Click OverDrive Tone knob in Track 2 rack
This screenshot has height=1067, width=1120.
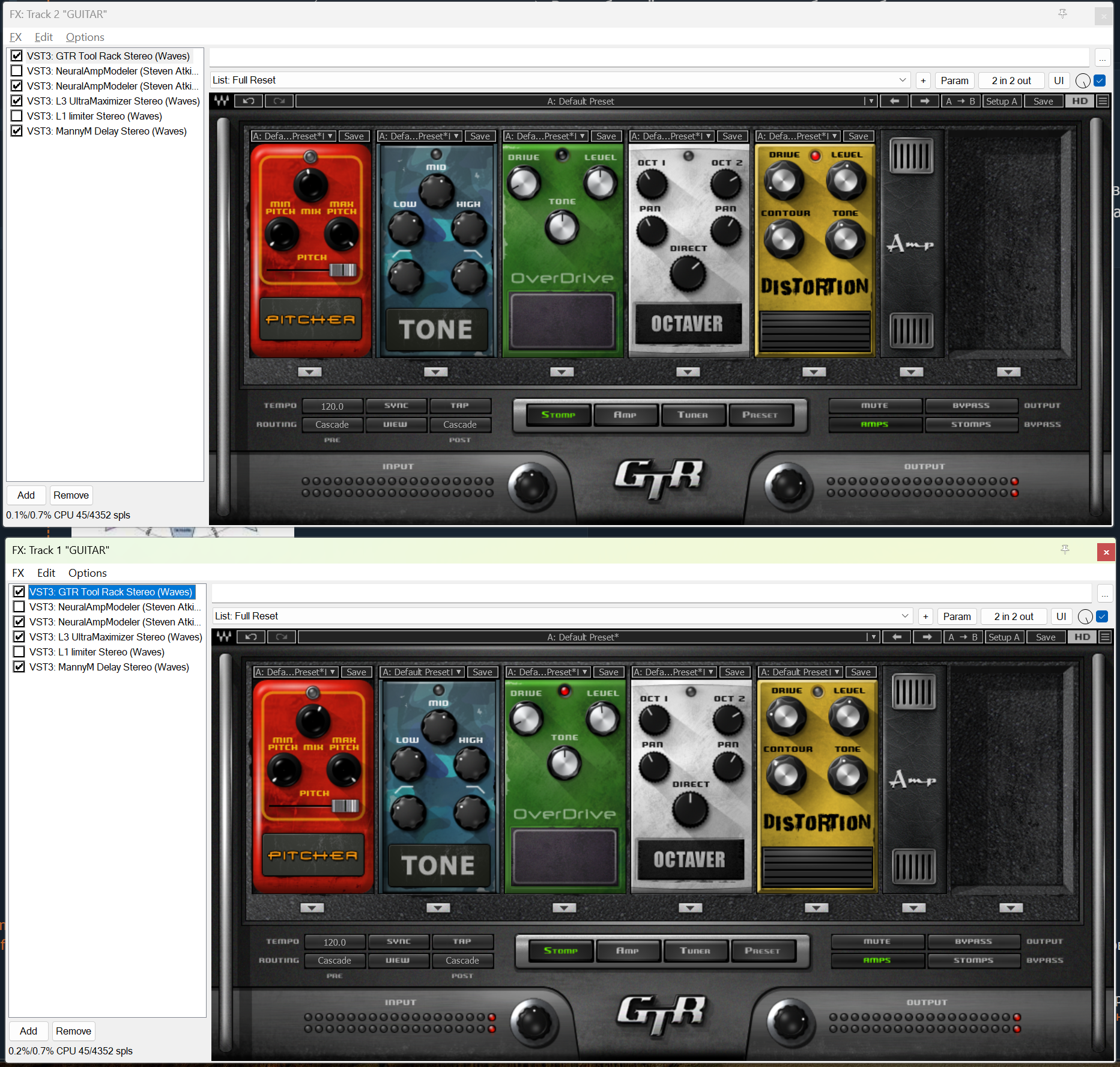point(562,228)
